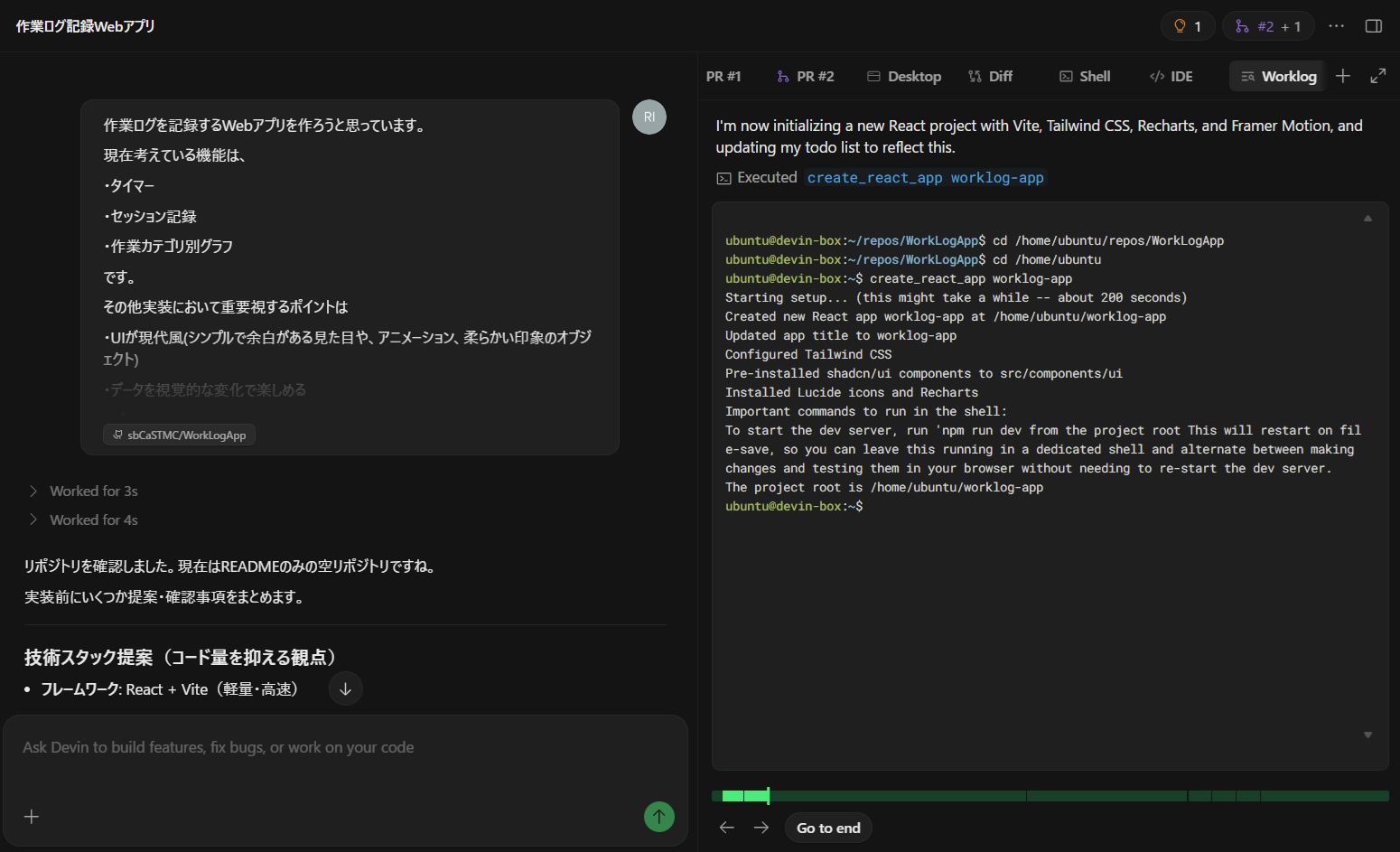
Task: Open the pull request #2 +1 badge
Action: [x=1267, y=26]
